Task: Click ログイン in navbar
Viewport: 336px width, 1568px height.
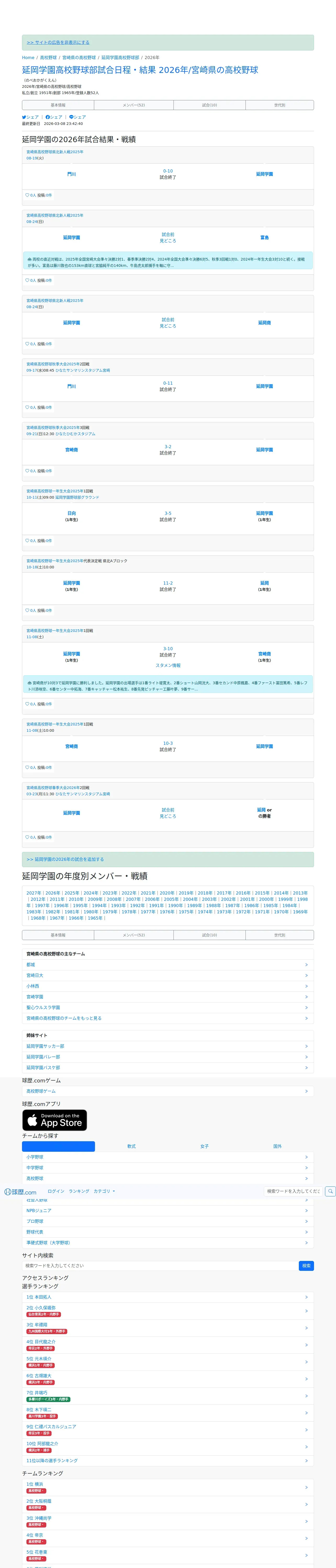Action: pos(55,1191)
